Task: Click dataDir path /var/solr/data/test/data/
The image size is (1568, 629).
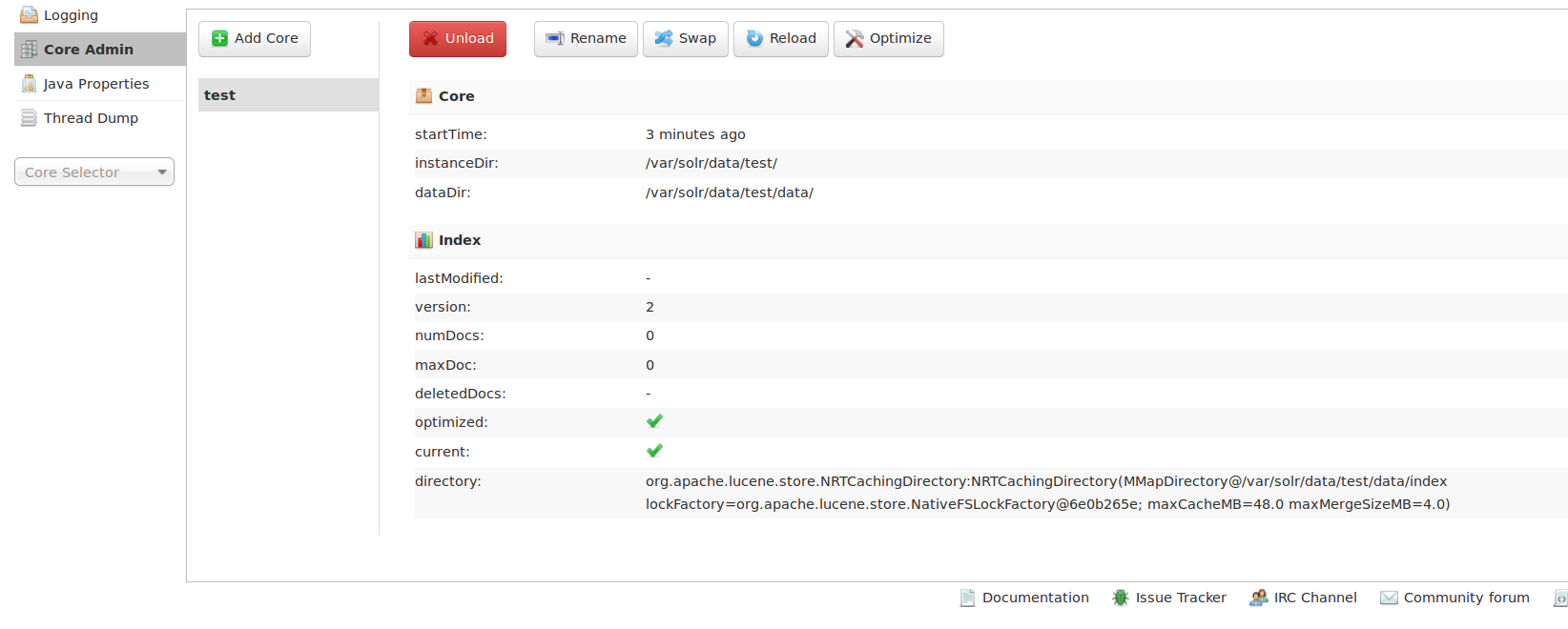Action: click(x=730, y=193)
